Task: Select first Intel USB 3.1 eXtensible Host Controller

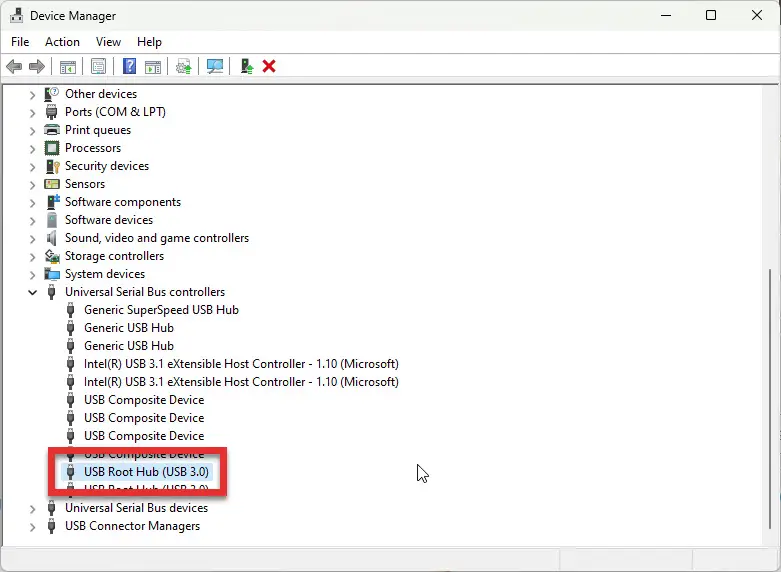Action: coord(241,364)
